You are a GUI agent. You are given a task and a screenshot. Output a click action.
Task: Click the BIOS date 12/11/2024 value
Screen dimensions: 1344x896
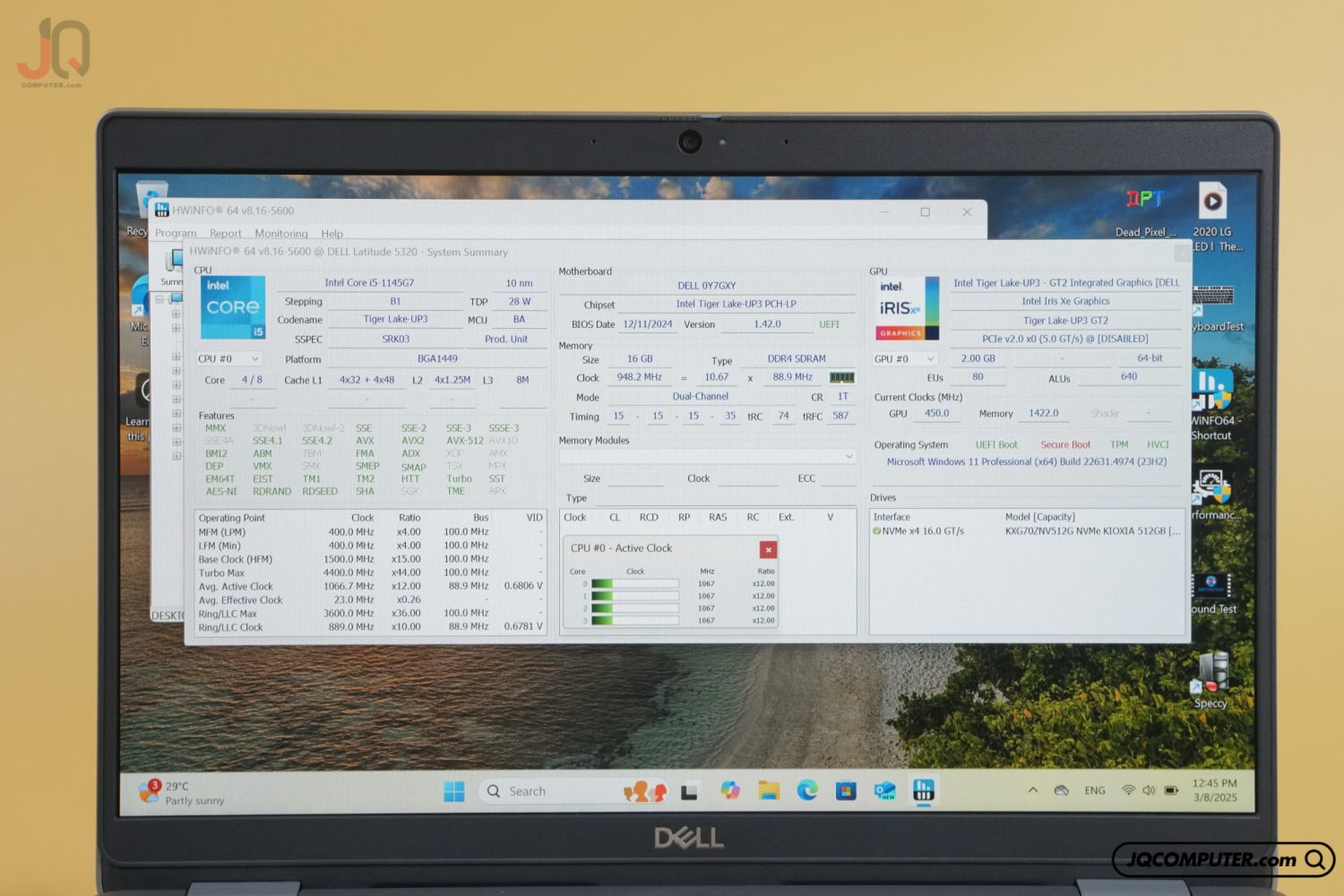[x=648, y=324]
